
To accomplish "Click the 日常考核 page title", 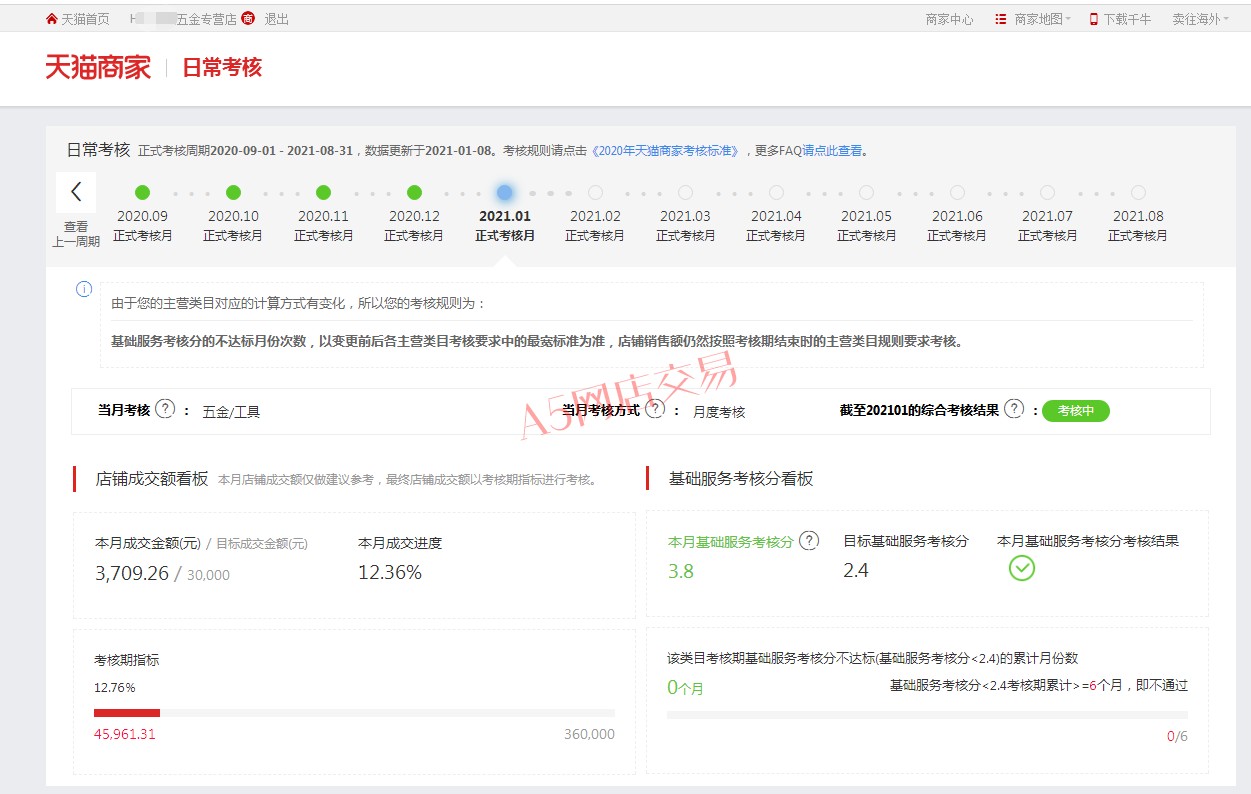I will (222, 67).
